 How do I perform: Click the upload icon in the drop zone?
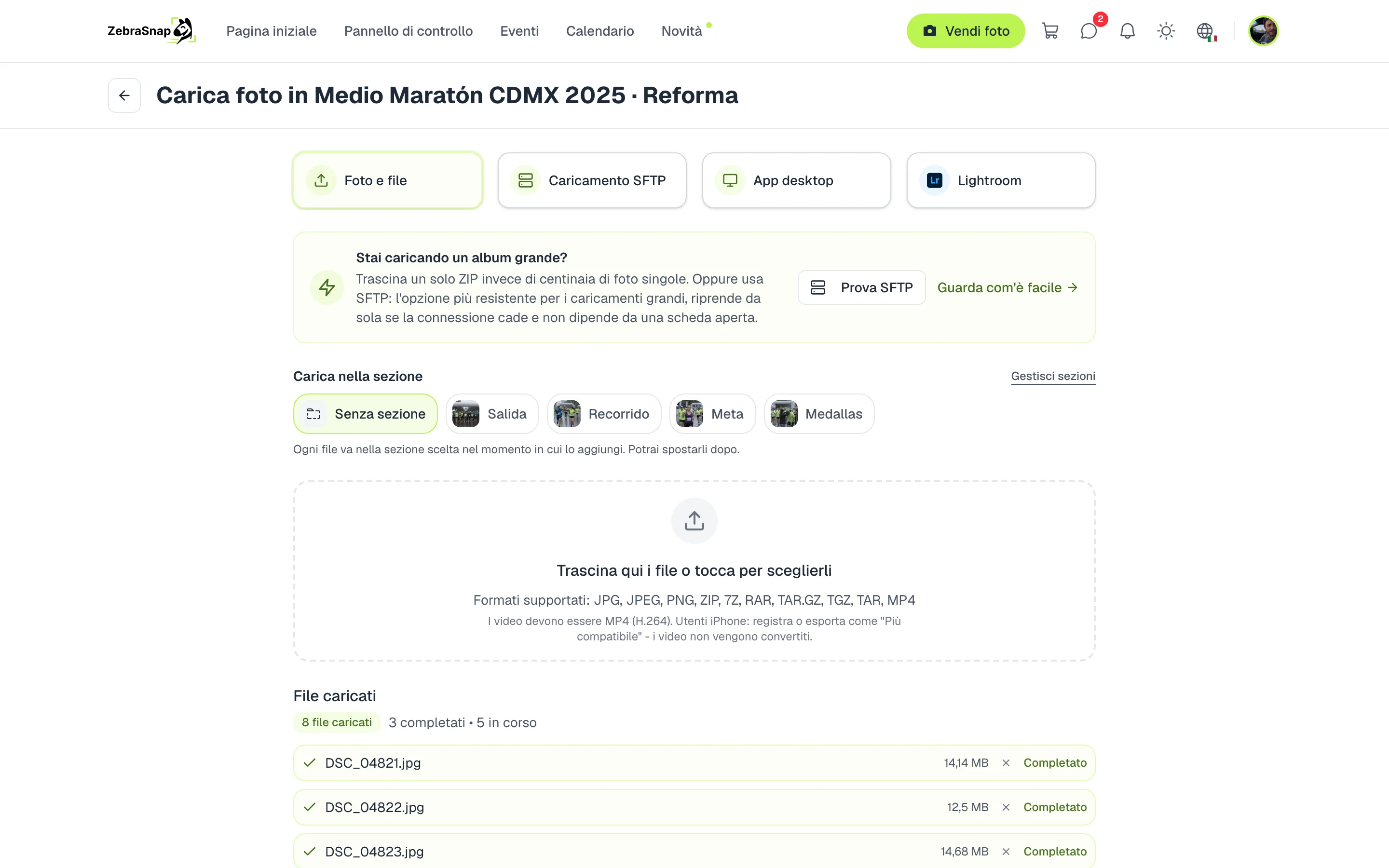click(x=694, y=521)
